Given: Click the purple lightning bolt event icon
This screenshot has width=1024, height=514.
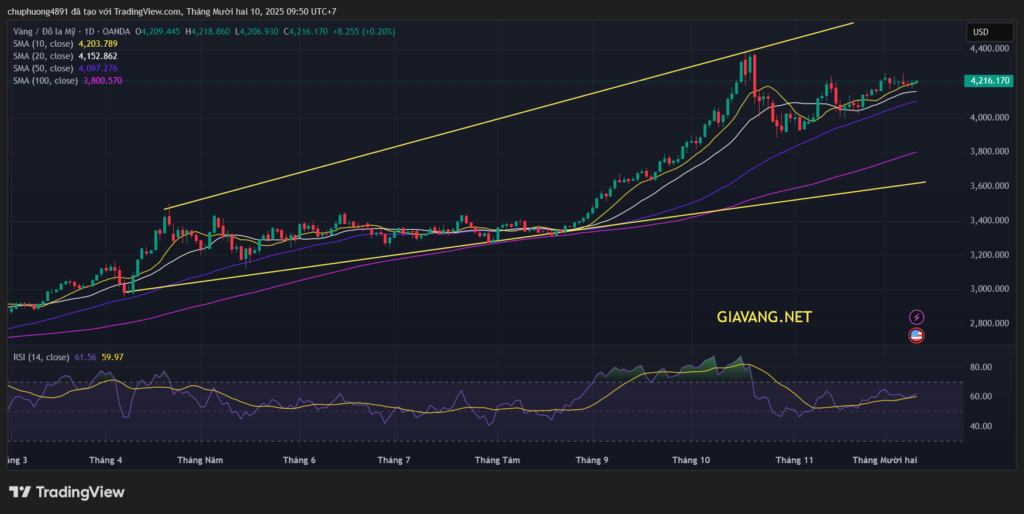Looking at the screenshot, I should click(x=915, y=317).
